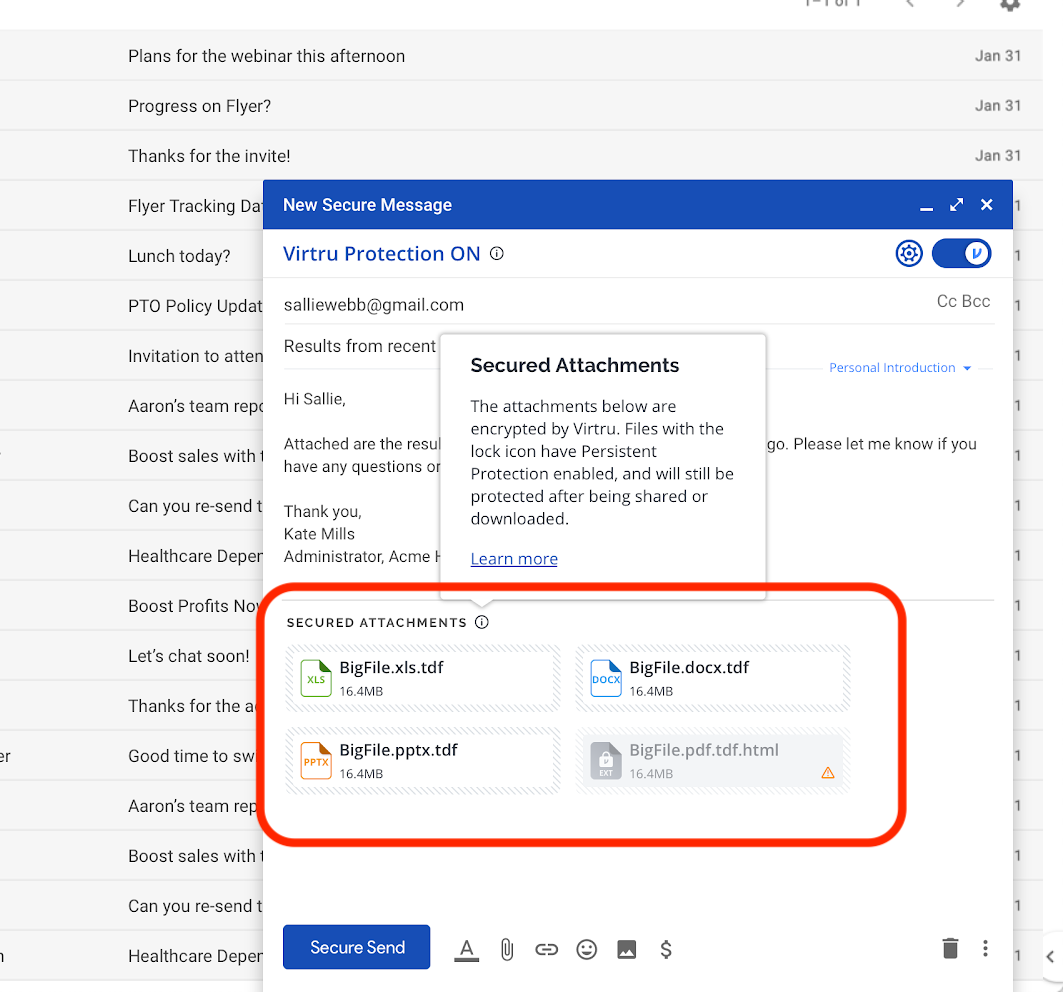Click info icon next to Secured Attachments label

[x=481, y=622]
